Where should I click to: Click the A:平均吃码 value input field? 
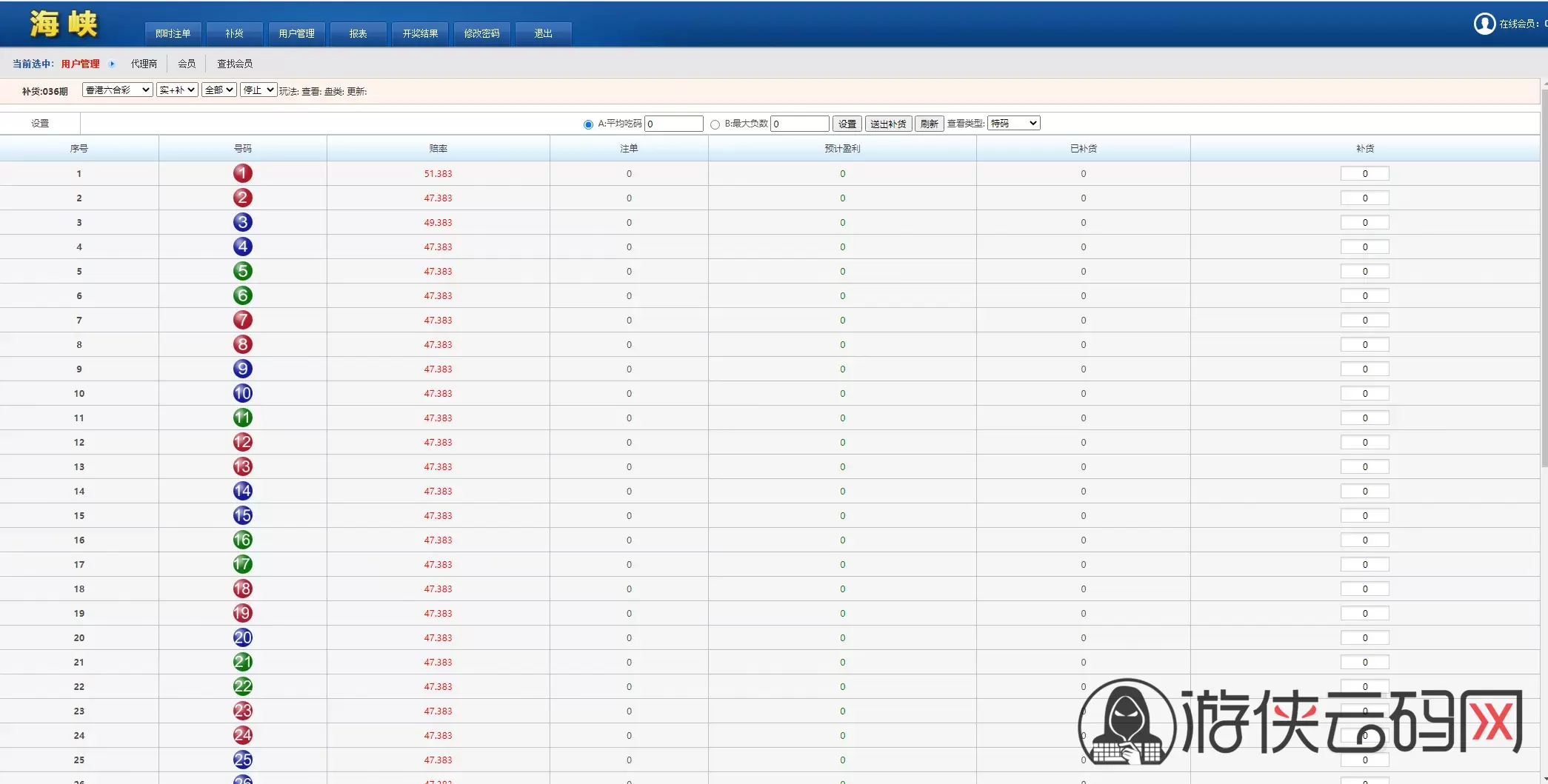pyautogui.click(x=674, y=124)
